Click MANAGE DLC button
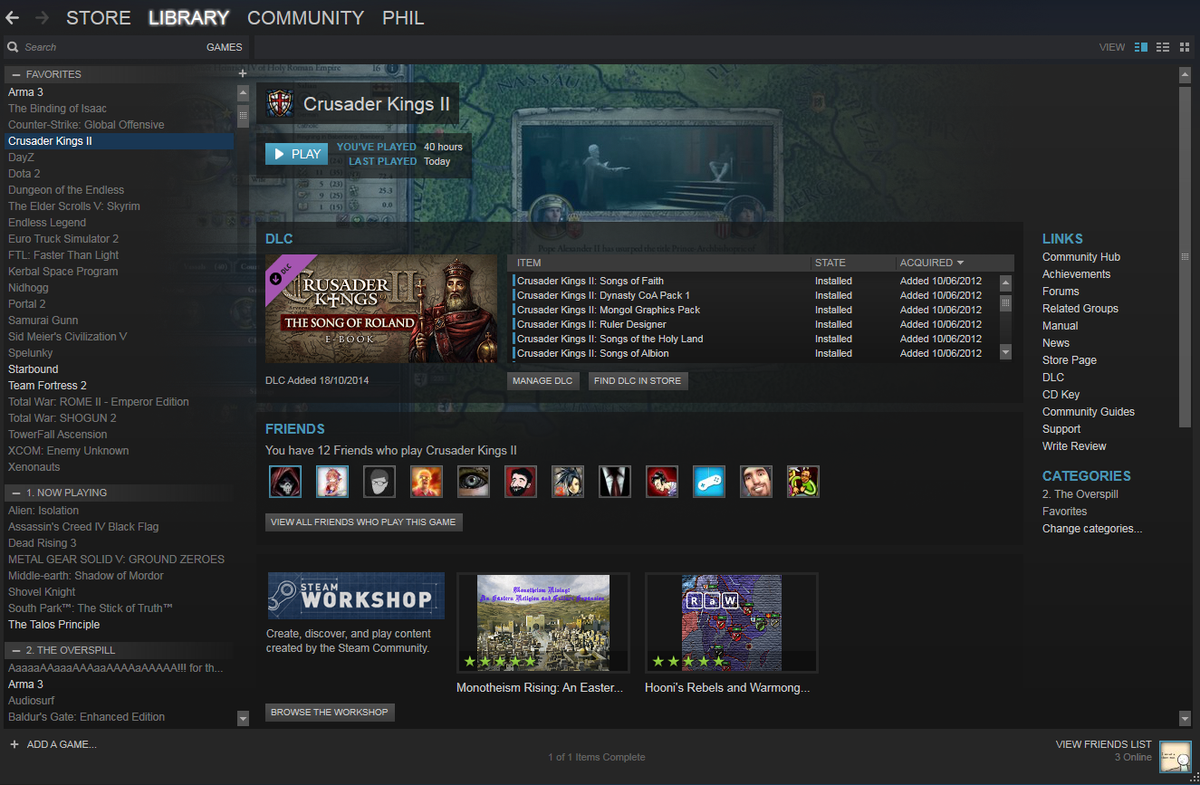 pyautogui.click(x=543, y=381)
